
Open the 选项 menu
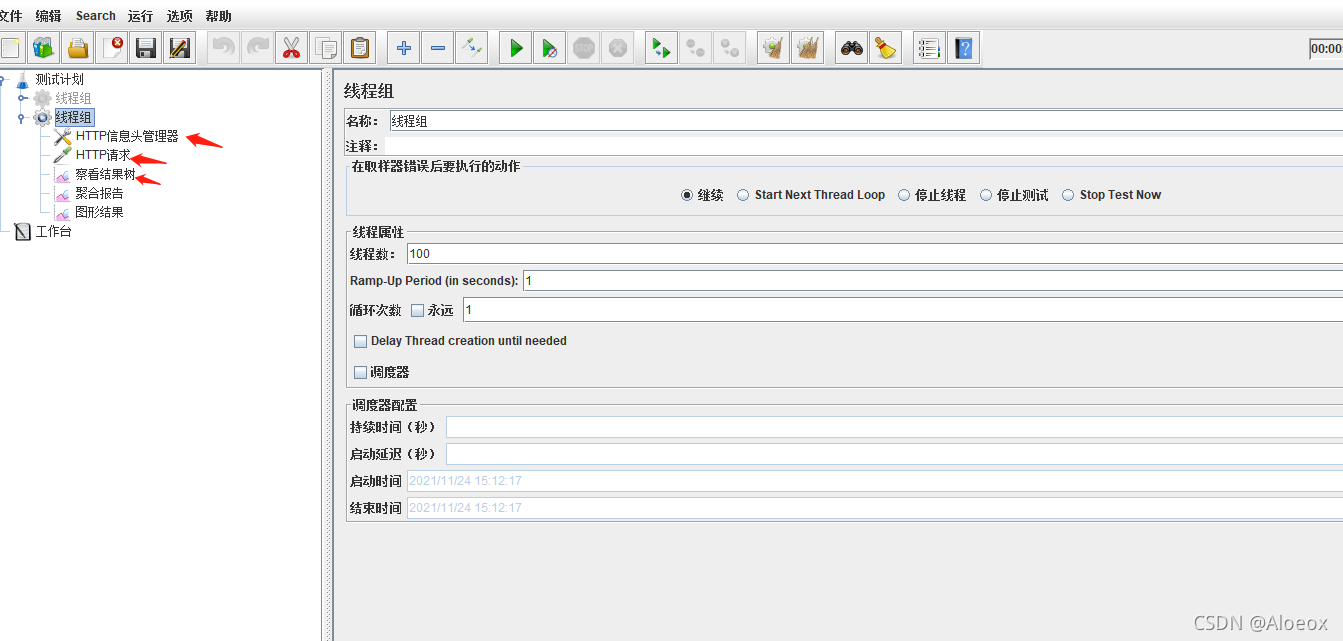(179, 16)
